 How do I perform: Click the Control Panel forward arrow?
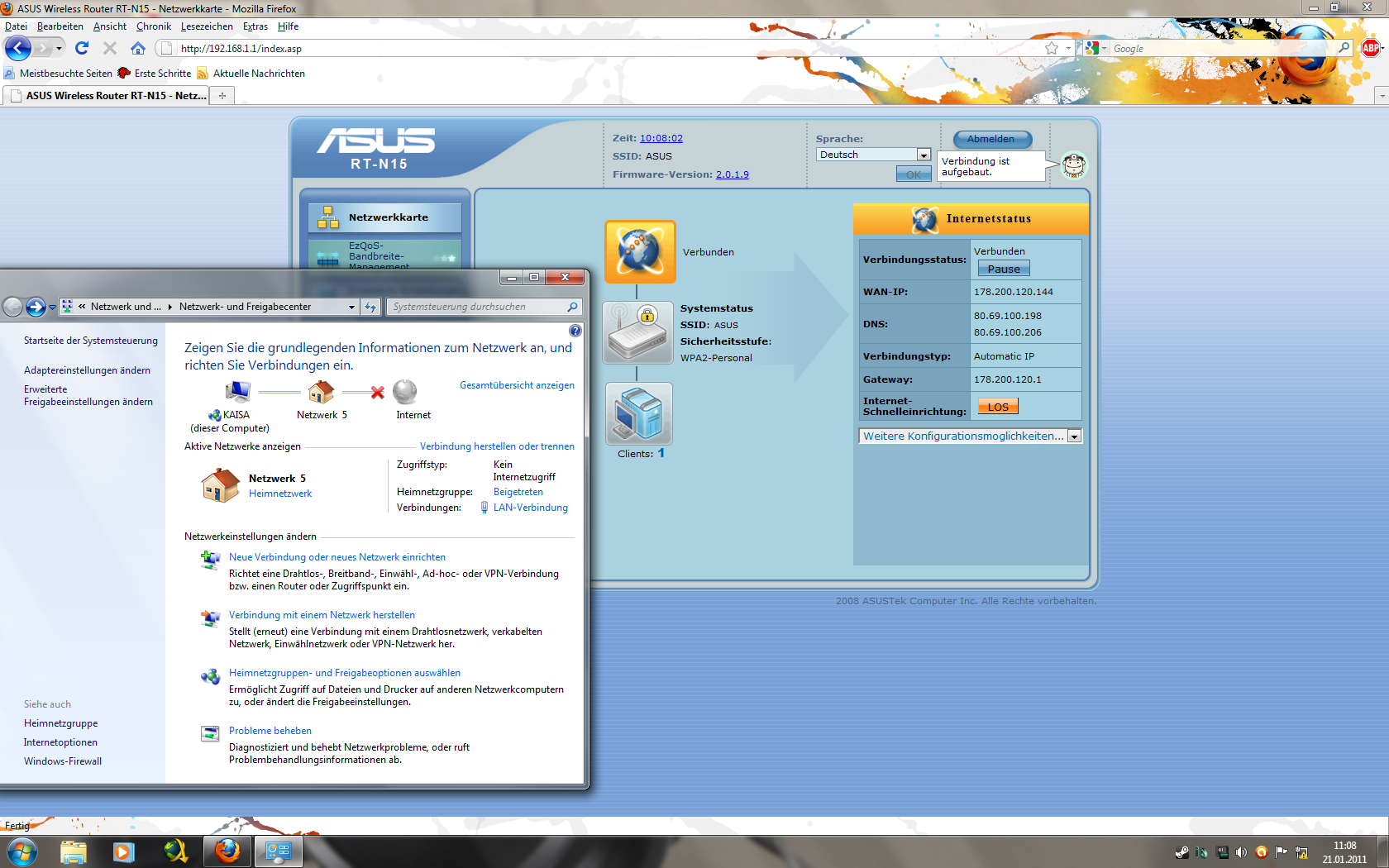(36, 307)
